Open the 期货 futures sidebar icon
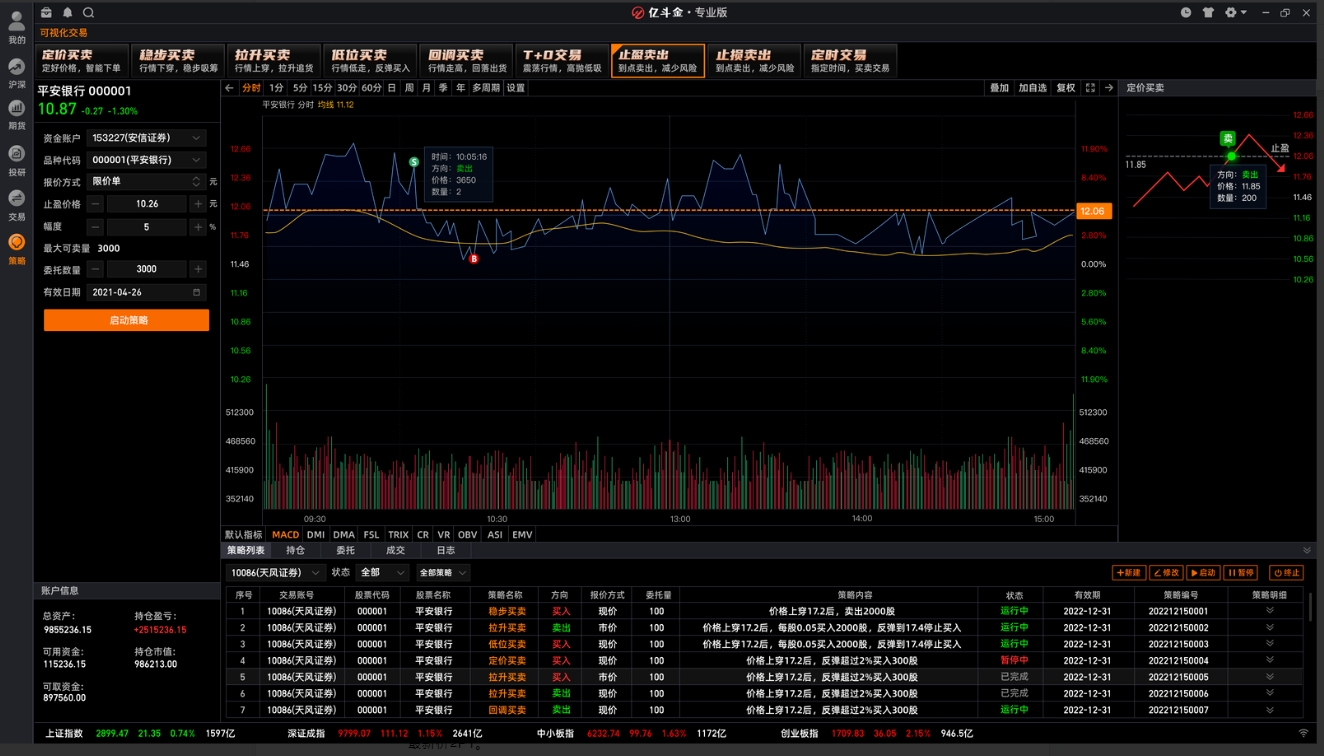 (x=16, y=113)
